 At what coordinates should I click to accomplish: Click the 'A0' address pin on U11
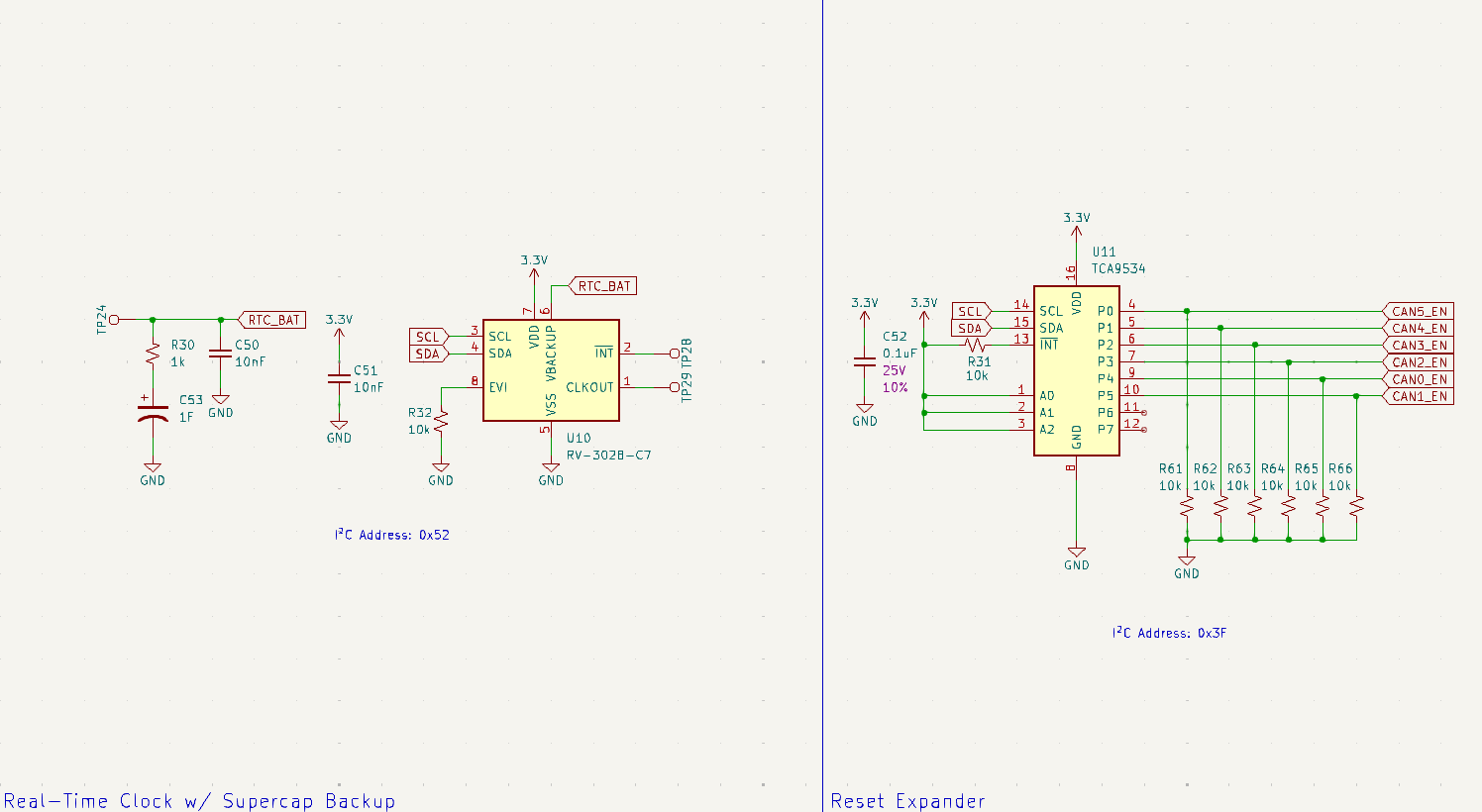[x=1047, y=396]
